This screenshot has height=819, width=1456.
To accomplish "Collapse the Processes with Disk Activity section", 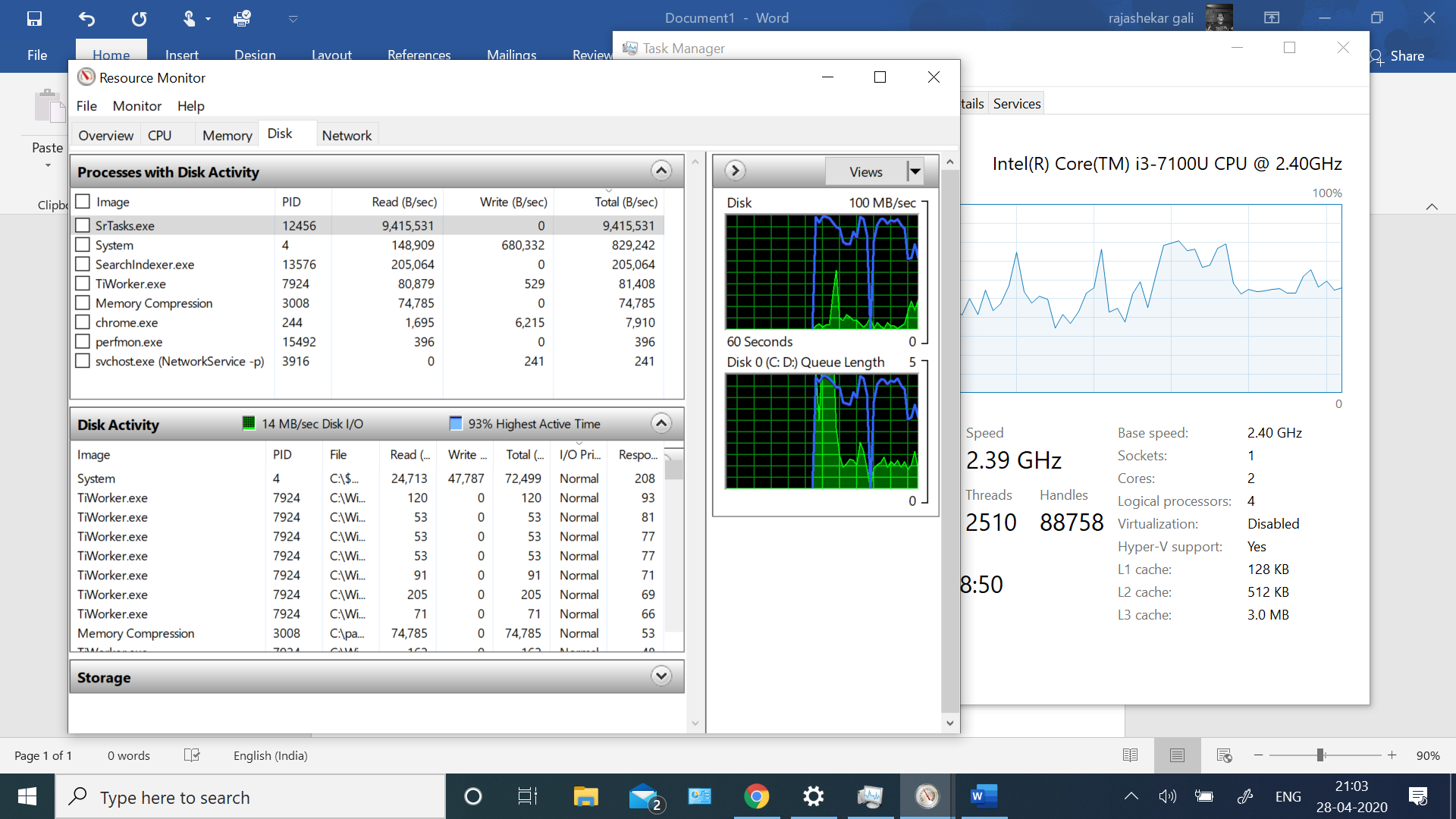I will click(x=661, y=171).
